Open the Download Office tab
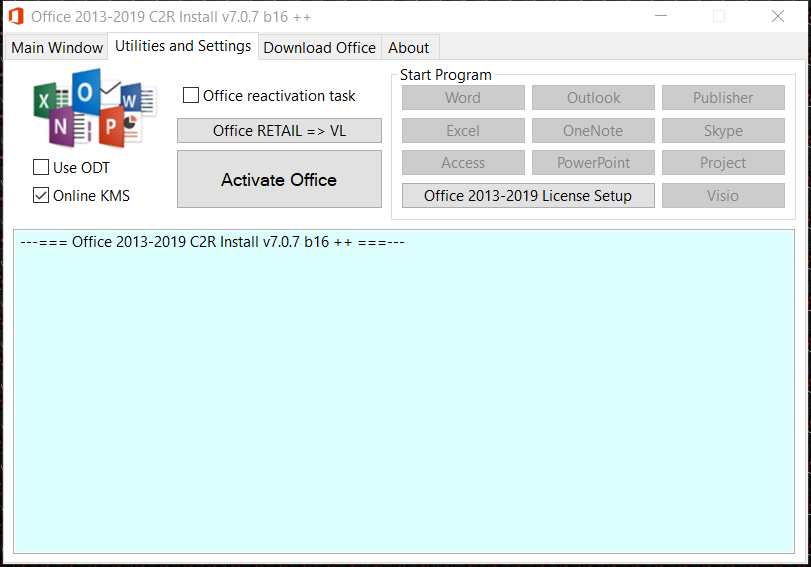Viewport: 811px width, 567px height. click(x=320, y=48)
